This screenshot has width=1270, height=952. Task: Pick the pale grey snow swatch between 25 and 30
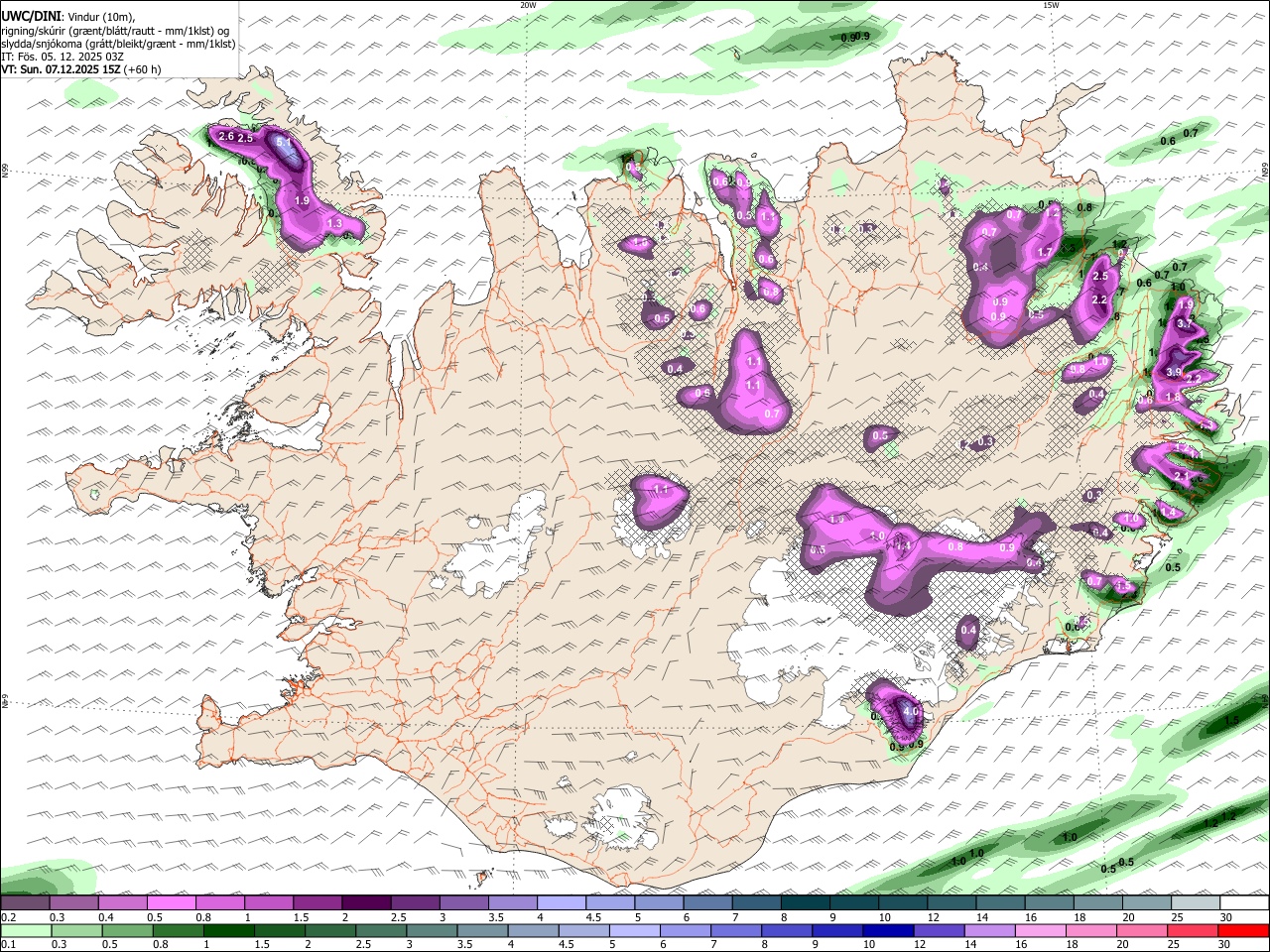pyautogui.click(x=1195, y=902)
